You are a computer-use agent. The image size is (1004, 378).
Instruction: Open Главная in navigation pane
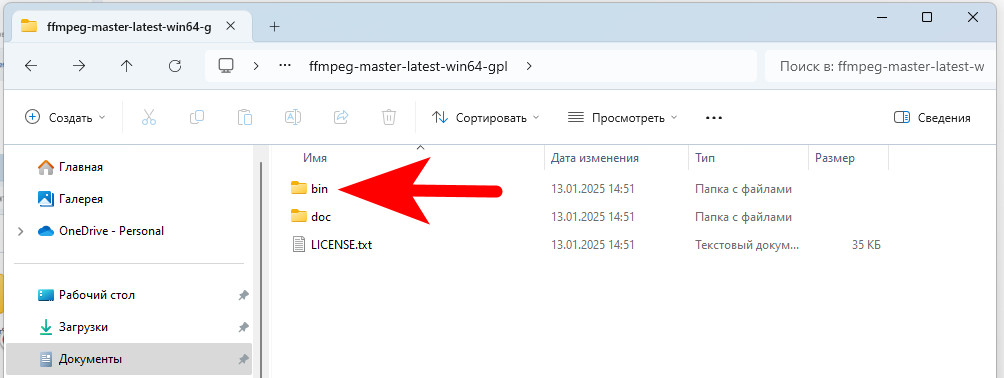click(81, 167)
